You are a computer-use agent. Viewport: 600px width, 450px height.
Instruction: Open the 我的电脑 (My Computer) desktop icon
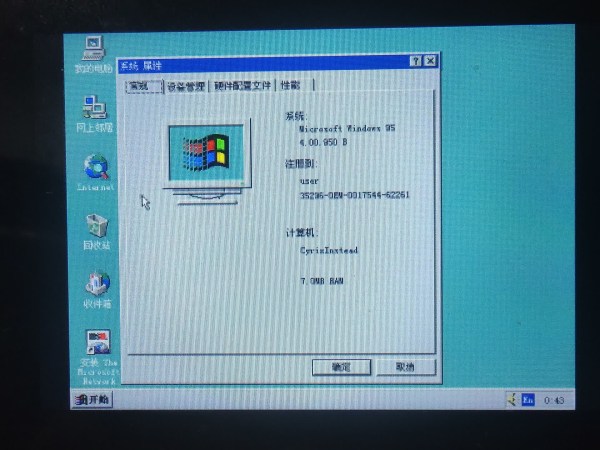95,48
